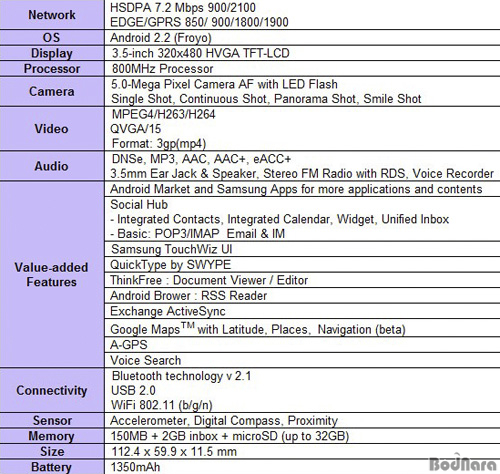
Task: Click the Sensor row label
Action: [x=52, y=420]
